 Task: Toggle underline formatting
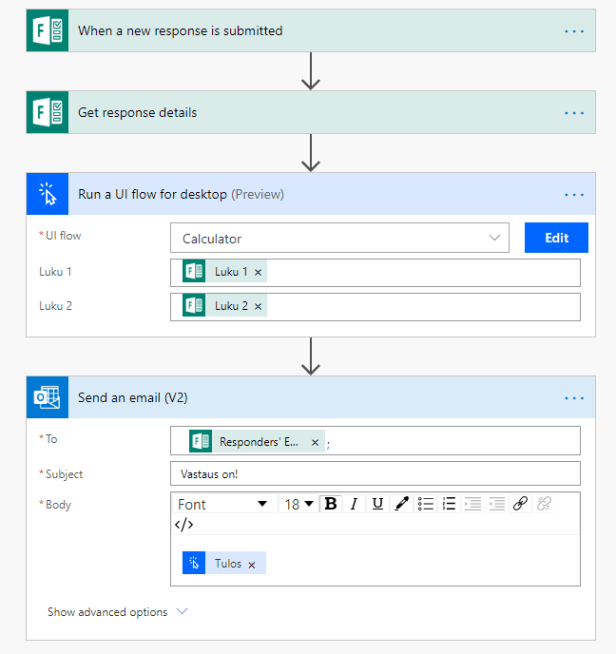(x=378, y=504)
